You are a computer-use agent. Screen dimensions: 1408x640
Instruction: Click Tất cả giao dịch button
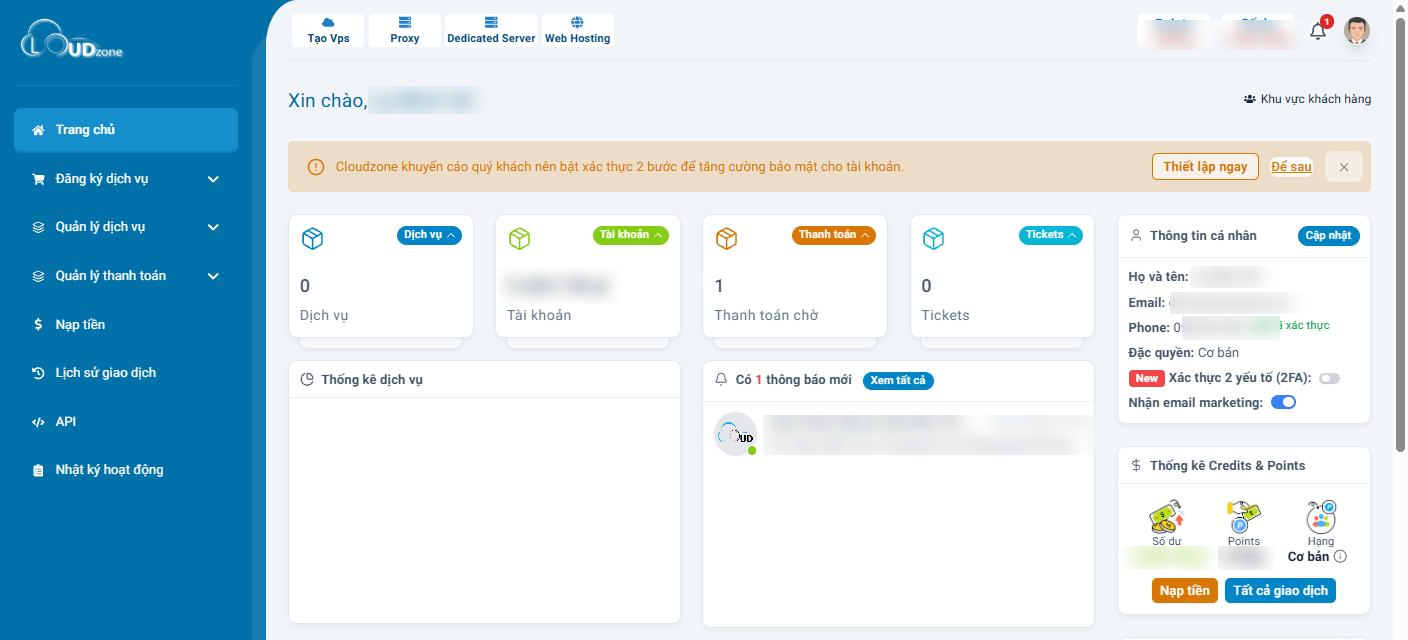1280,590
